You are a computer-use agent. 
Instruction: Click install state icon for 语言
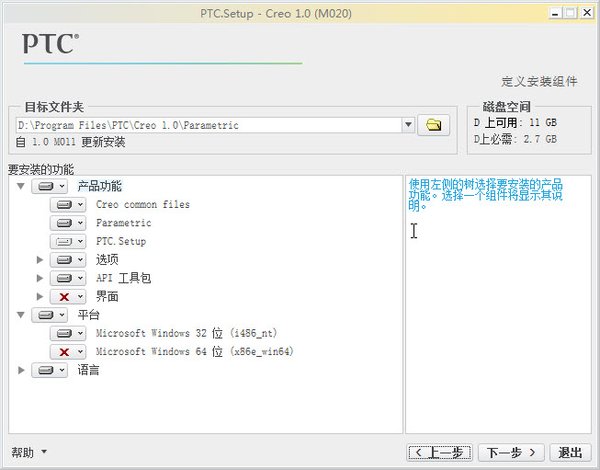click(x=46, y=370)
